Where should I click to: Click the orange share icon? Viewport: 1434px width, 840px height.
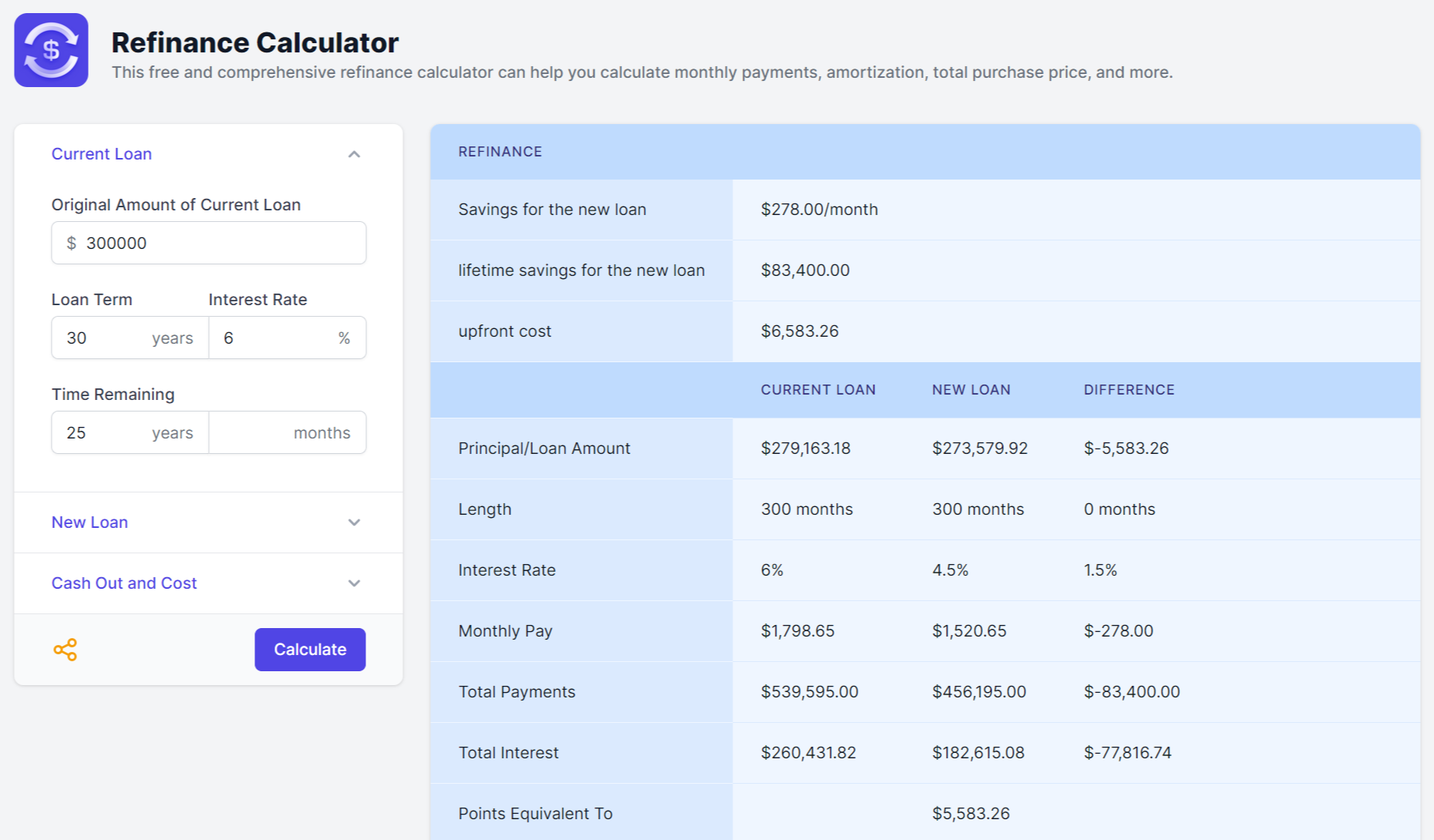(66, 650)
